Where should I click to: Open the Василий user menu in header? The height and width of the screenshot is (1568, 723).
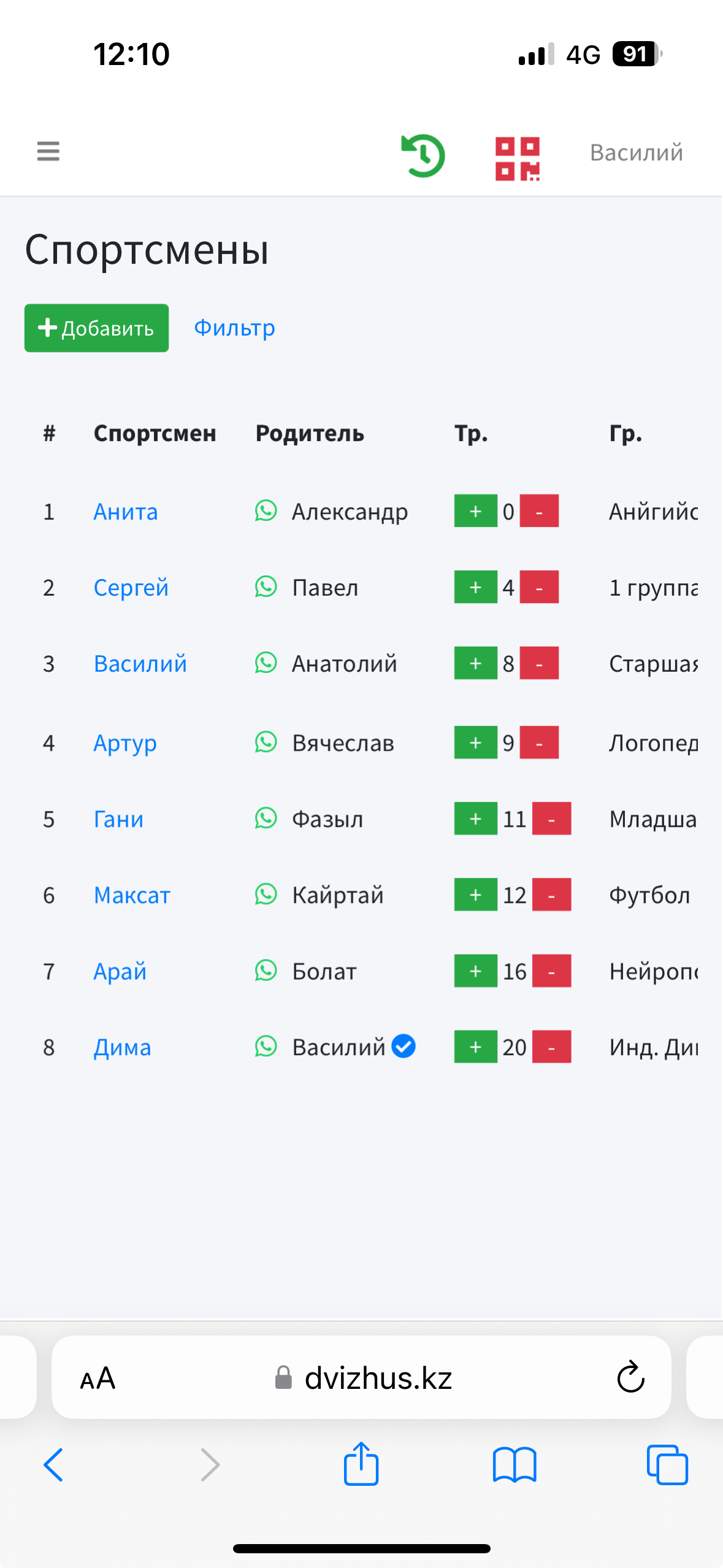[x=637, y=153]
